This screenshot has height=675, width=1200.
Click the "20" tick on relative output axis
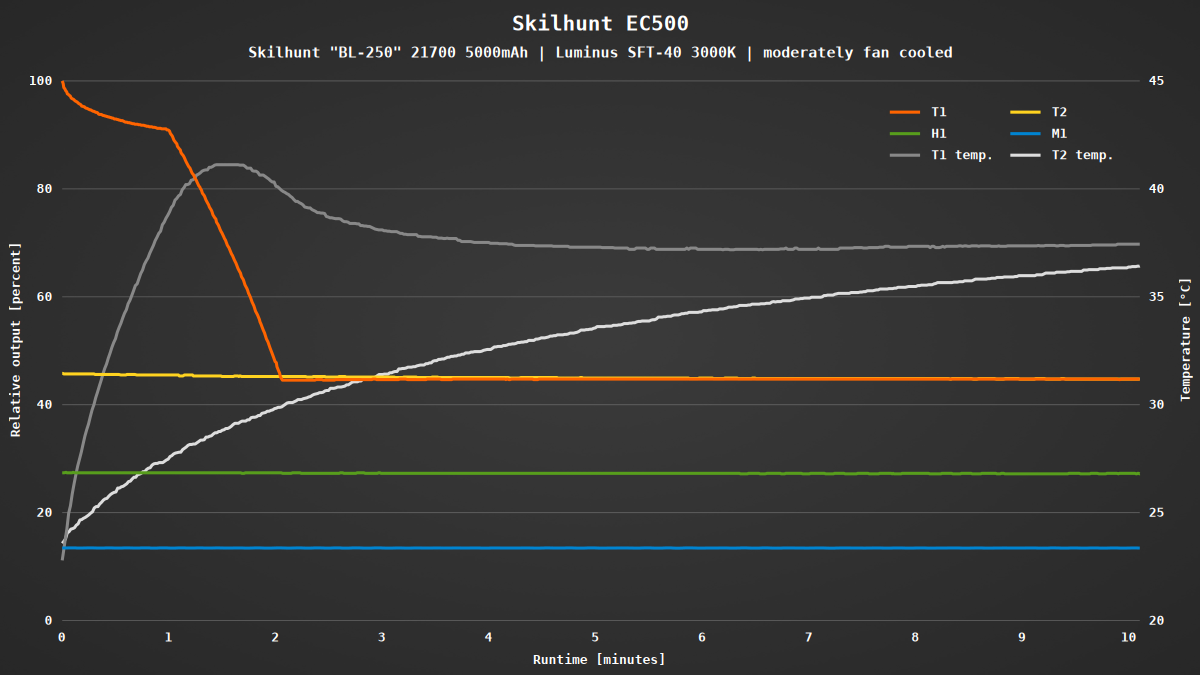tap(45, 512)
